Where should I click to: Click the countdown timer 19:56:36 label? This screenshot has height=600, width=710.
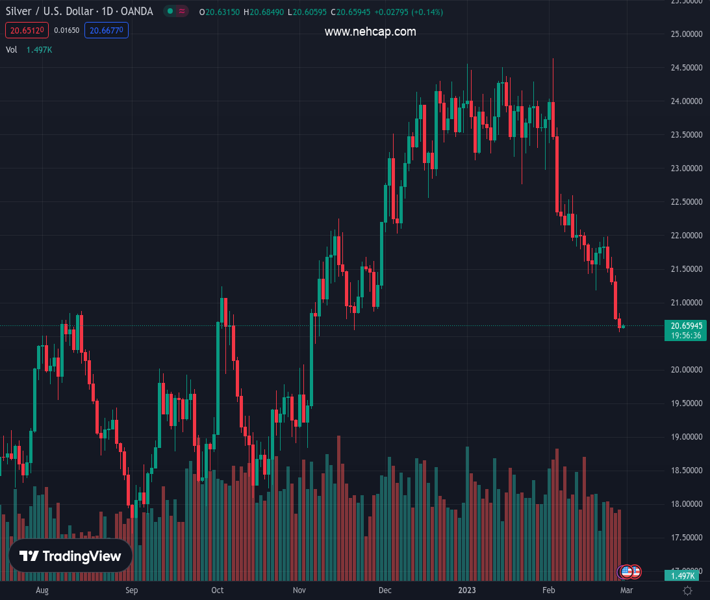tap(685, 336)
